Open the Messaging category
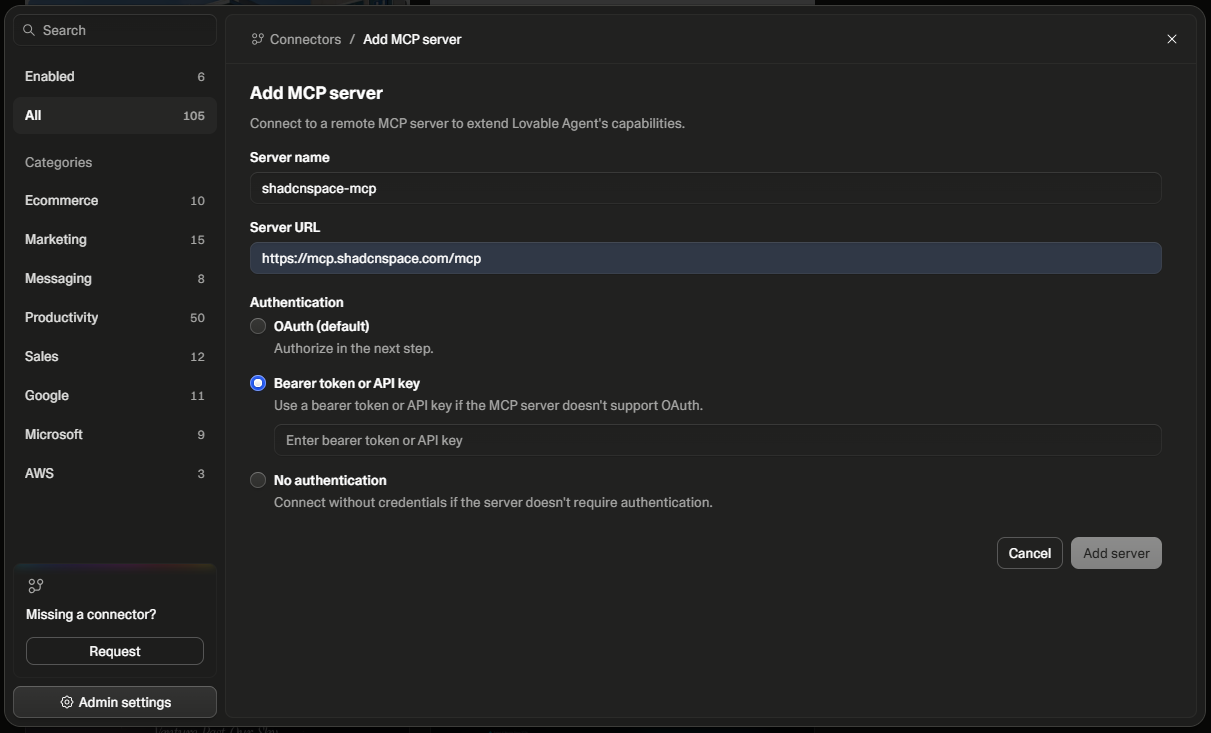Image resolution: width=1211 pixels, height=733 pixels. (x=115, y=278)
